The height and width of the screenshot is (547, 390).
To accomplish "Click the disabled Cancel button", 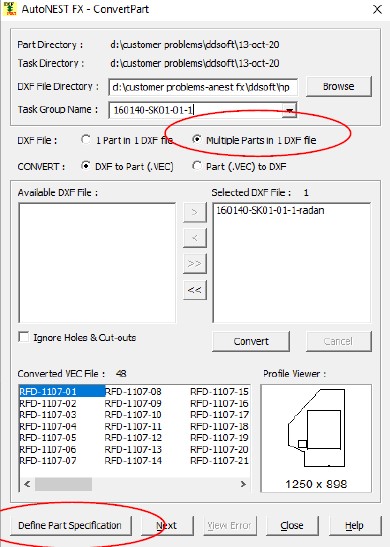I will [x=338, y=341].
